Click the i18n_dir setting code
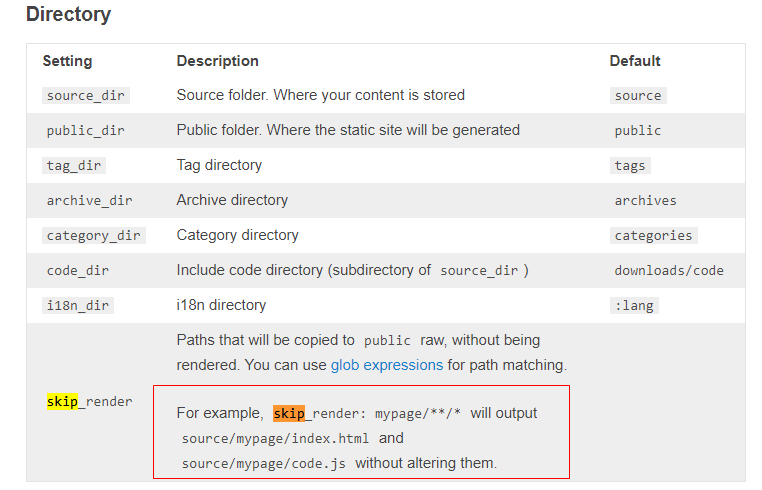 click(77, 306)
